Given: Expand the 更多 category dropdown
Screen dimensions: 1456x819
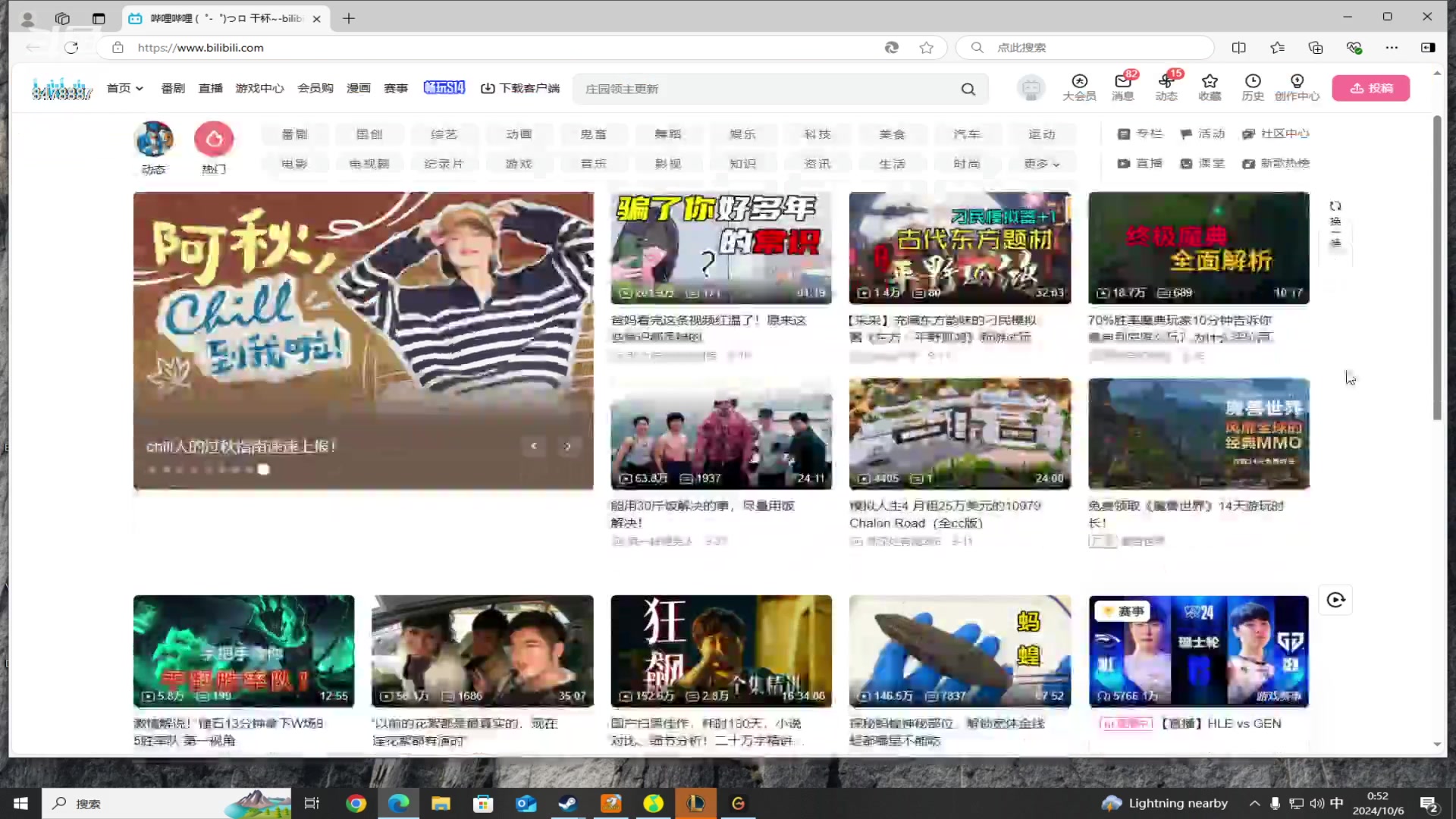Looking at the screenshot, I should pyautogui.click(x=1042, y=163).
